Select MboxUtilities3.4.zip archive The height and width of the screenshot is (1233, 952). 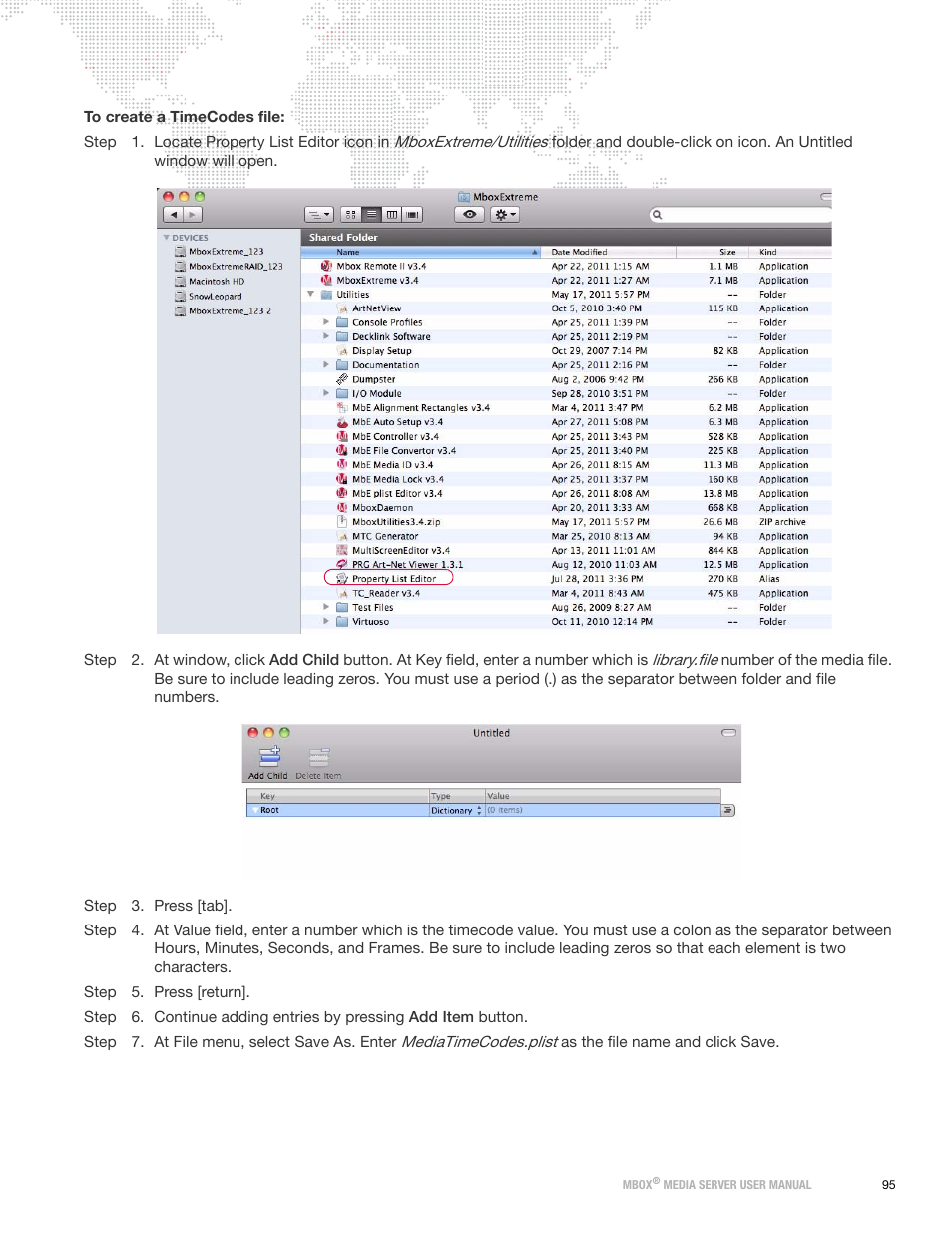pyautogui.click(x=394, y=522)
